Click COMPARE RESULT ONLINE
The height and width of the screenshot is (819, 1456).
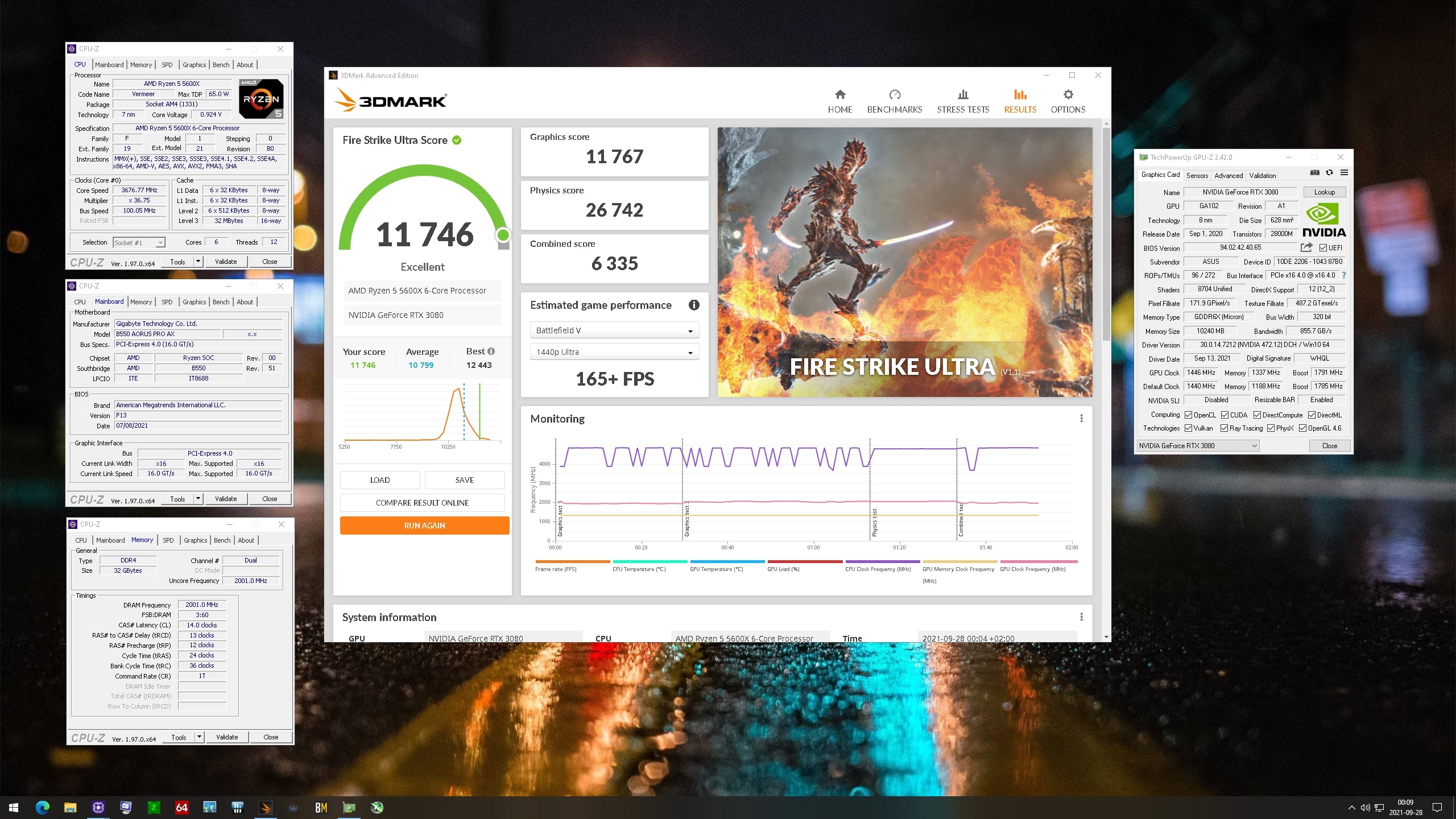(422, 503)
